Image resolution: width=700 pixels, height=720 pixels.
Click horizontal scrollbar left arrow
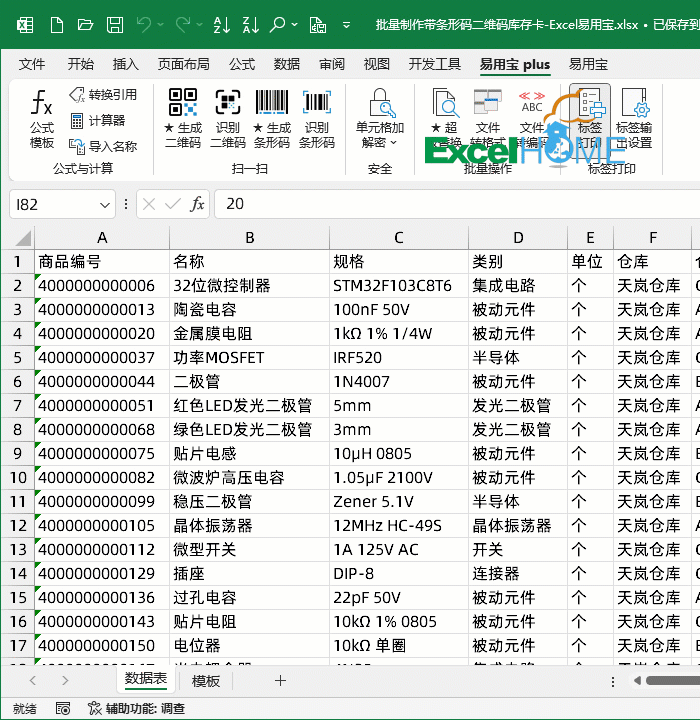(x=638, y=681)
